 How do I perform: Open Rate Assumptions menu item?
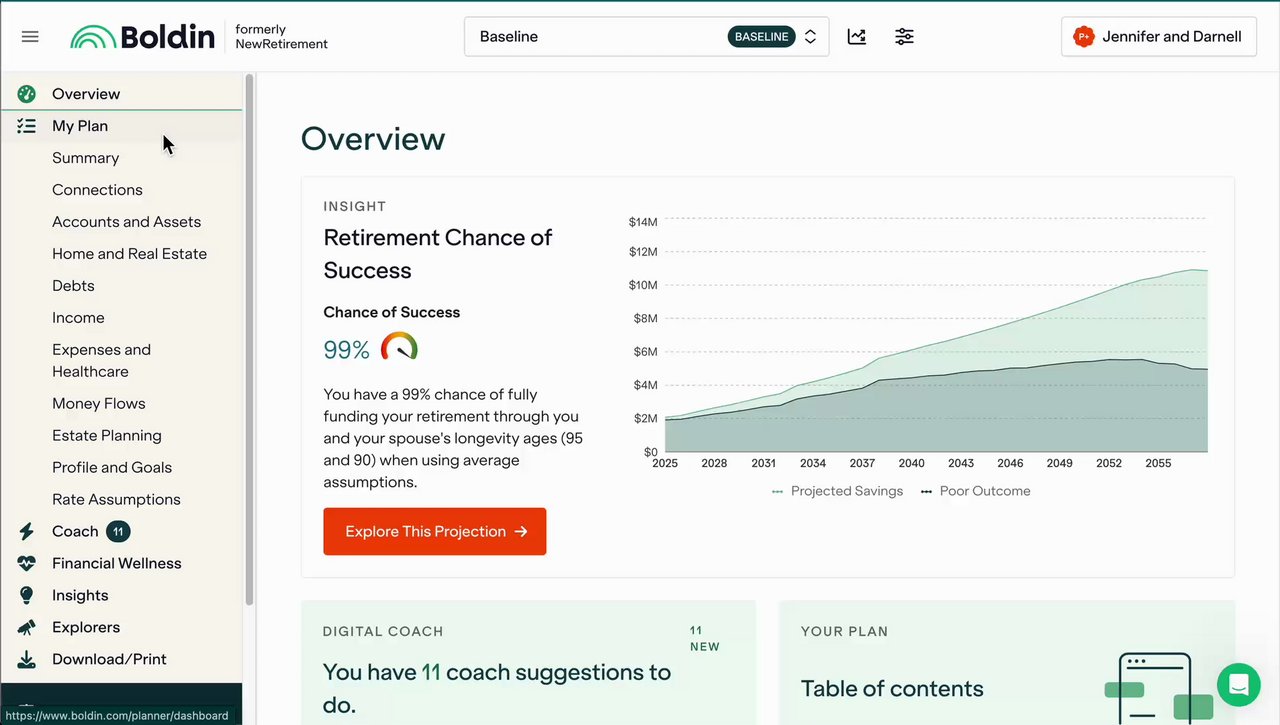(116, 499)
